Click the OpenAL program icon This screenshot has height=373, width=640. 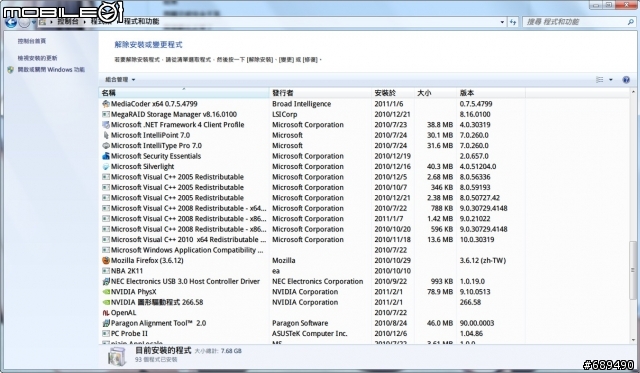click(x=106, y=313)
